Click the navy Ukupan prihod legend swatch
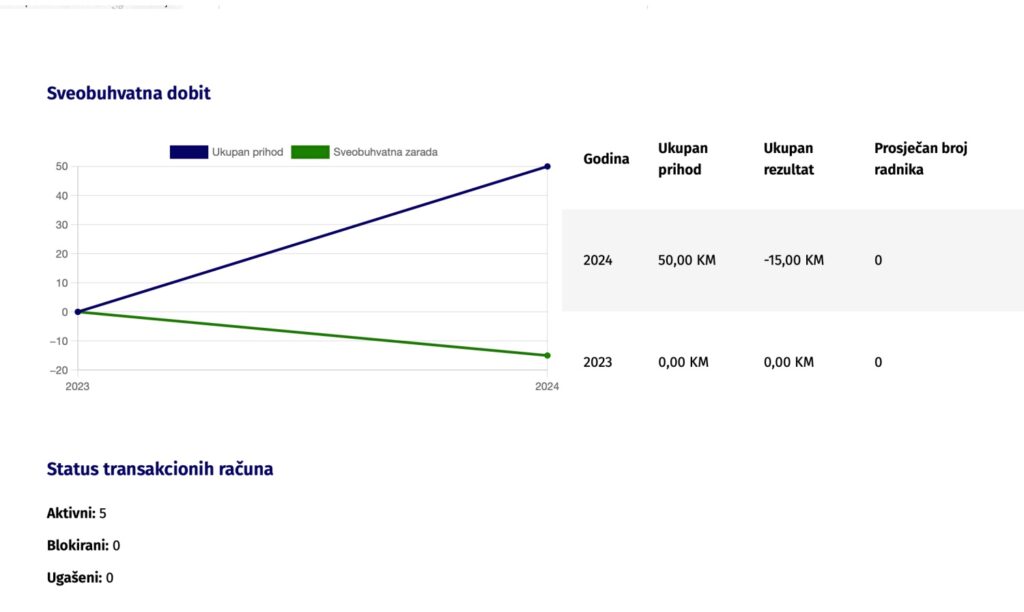1024x612 pixels. 188,152
